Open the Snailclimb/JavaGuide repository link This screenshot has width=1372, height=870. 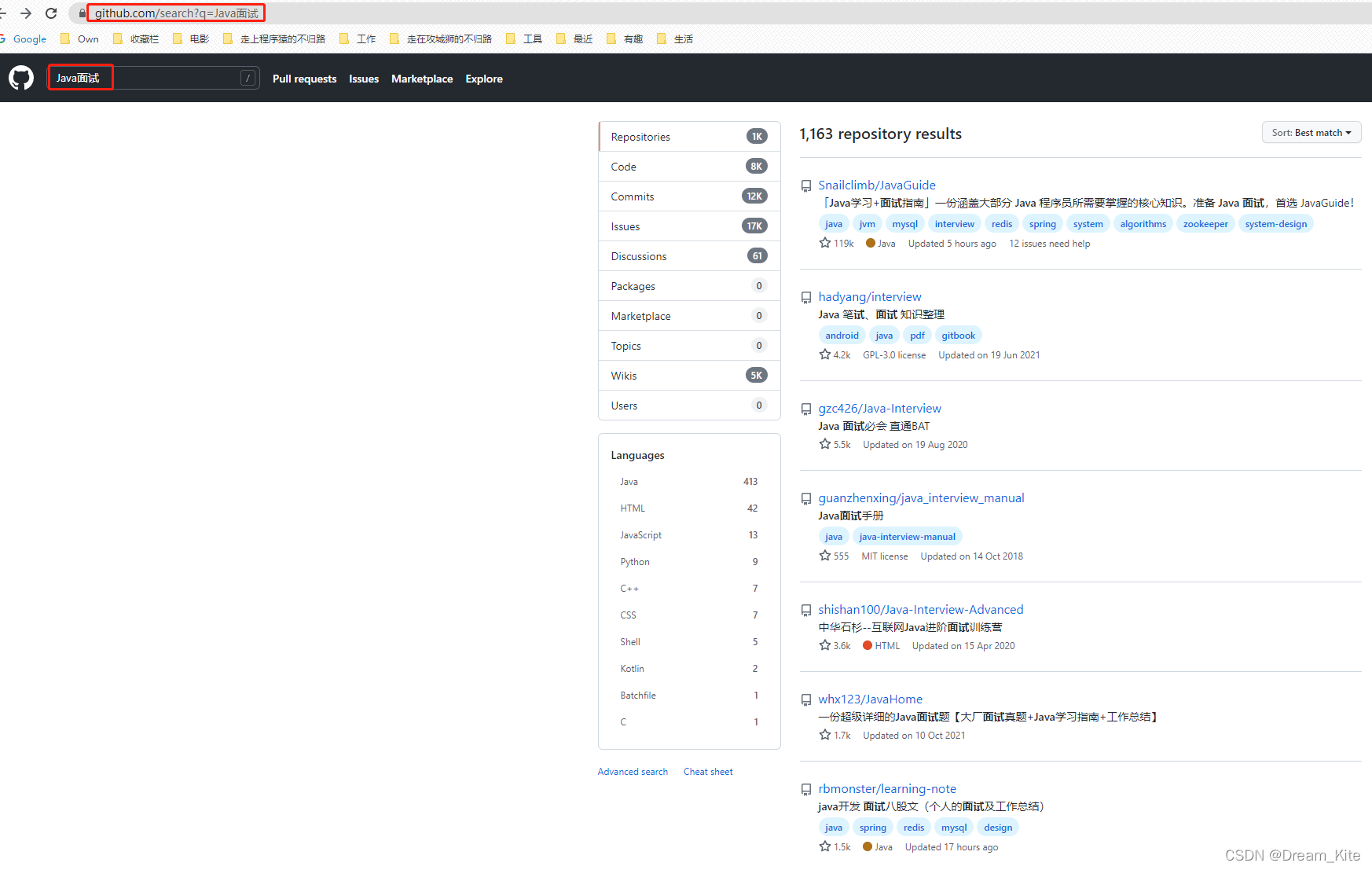(x=877, y=185)
